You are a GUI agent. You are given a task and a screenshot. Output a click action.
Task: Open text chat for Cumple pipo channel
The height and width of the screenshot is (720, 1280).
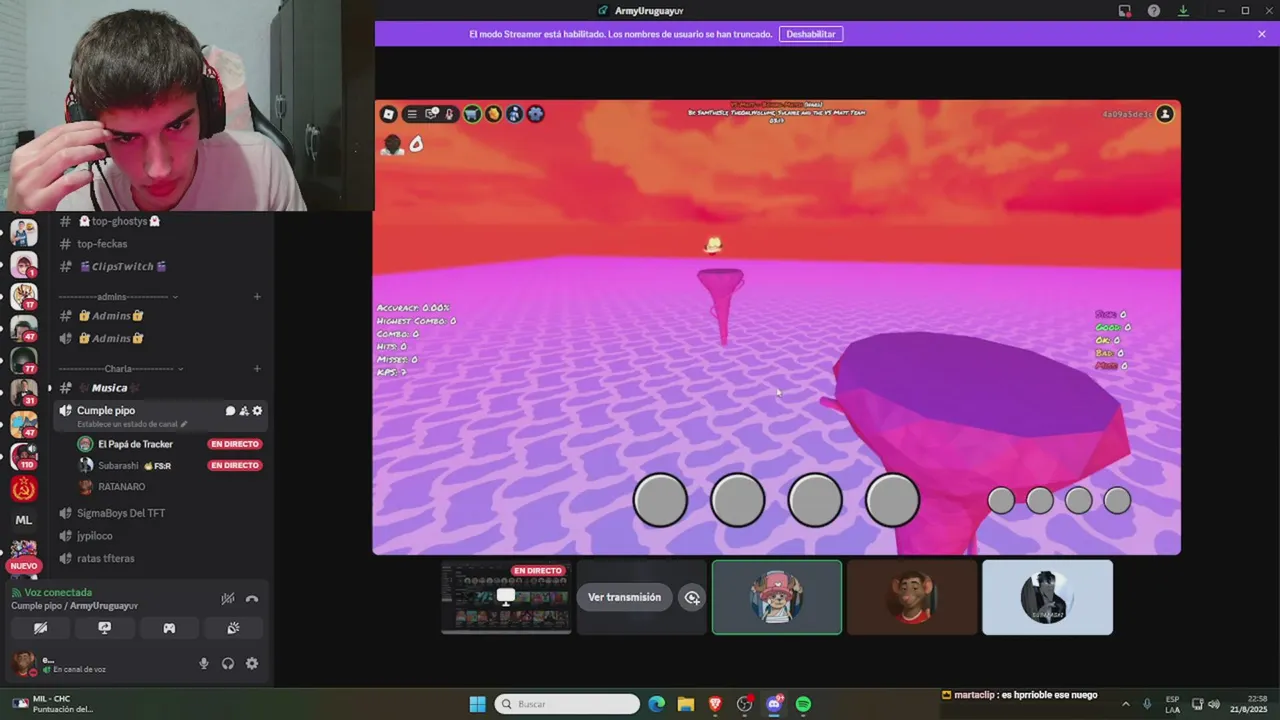point(230,411)
